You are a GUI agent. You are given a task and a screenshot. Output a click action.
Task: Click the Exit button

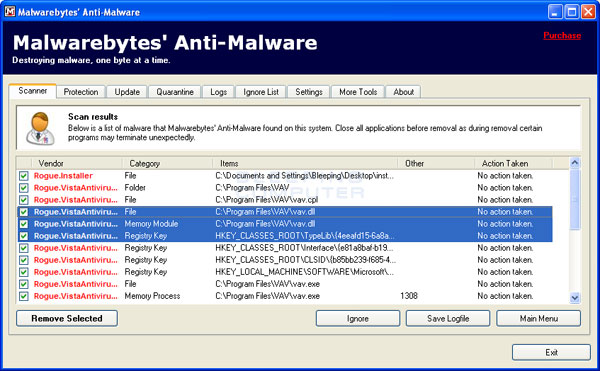pos(551,352)
